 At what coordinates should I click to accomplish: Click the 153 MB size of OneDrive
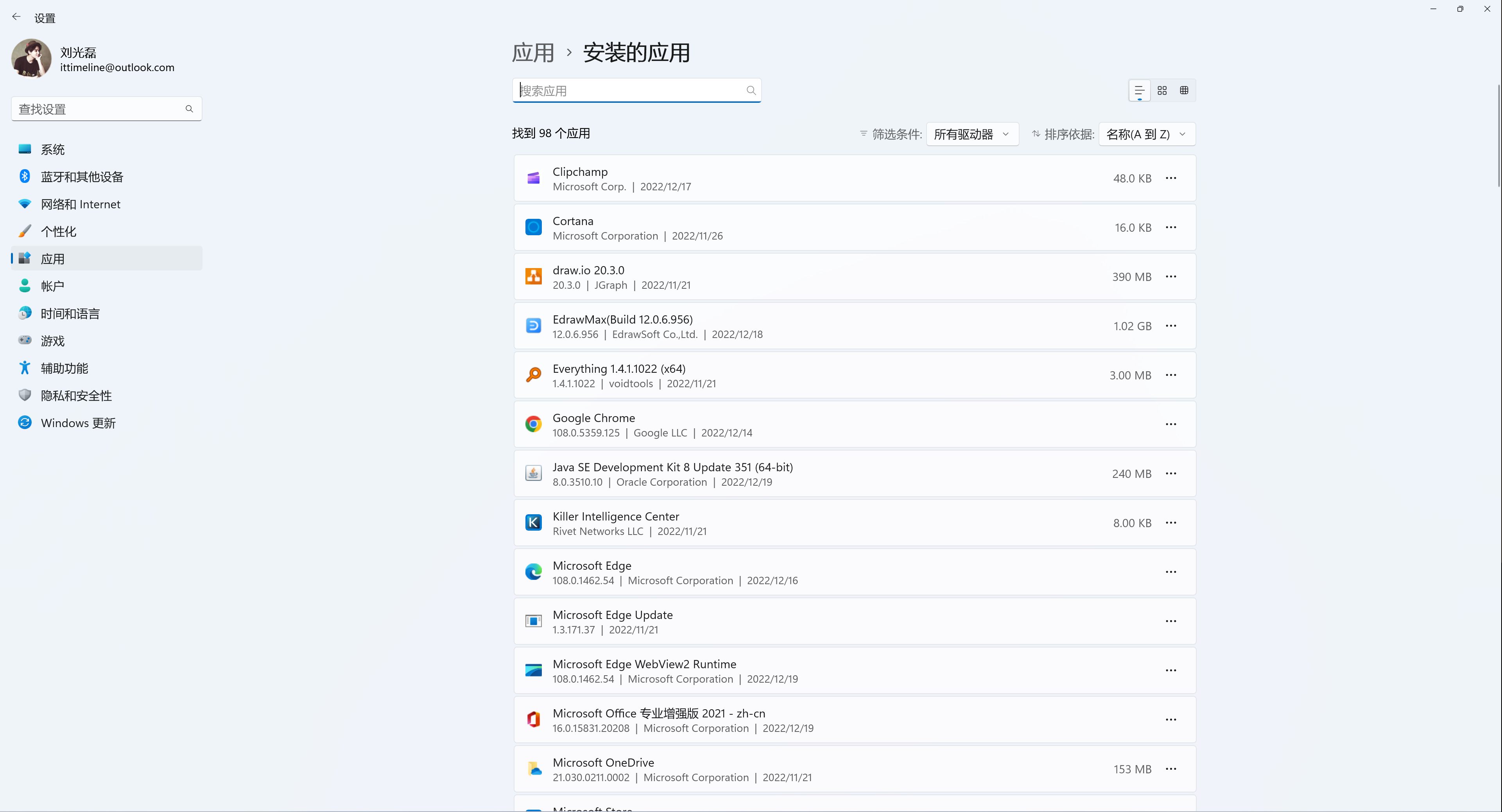point(1132,769)
